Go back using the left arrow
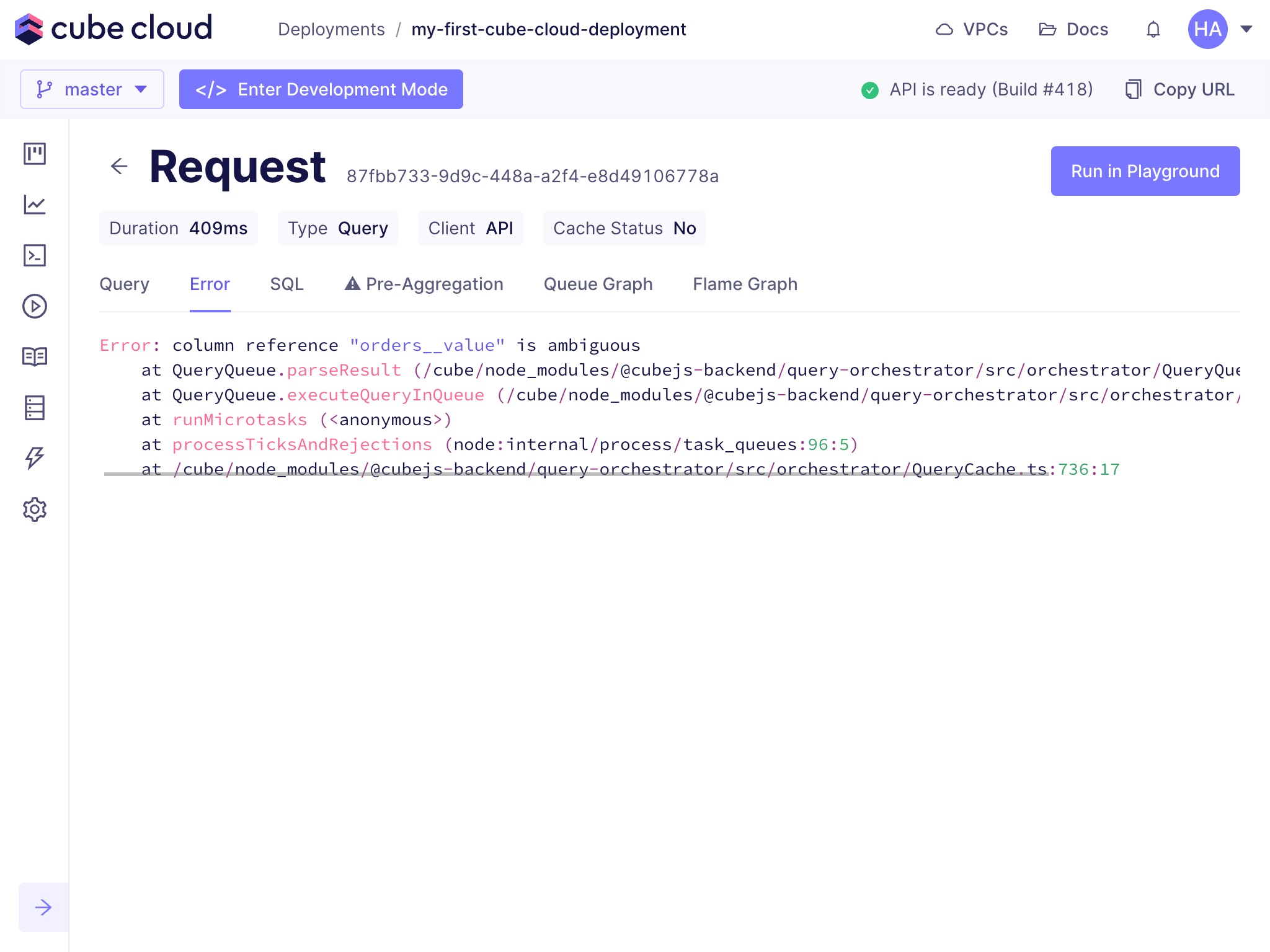 coord(119,166)
